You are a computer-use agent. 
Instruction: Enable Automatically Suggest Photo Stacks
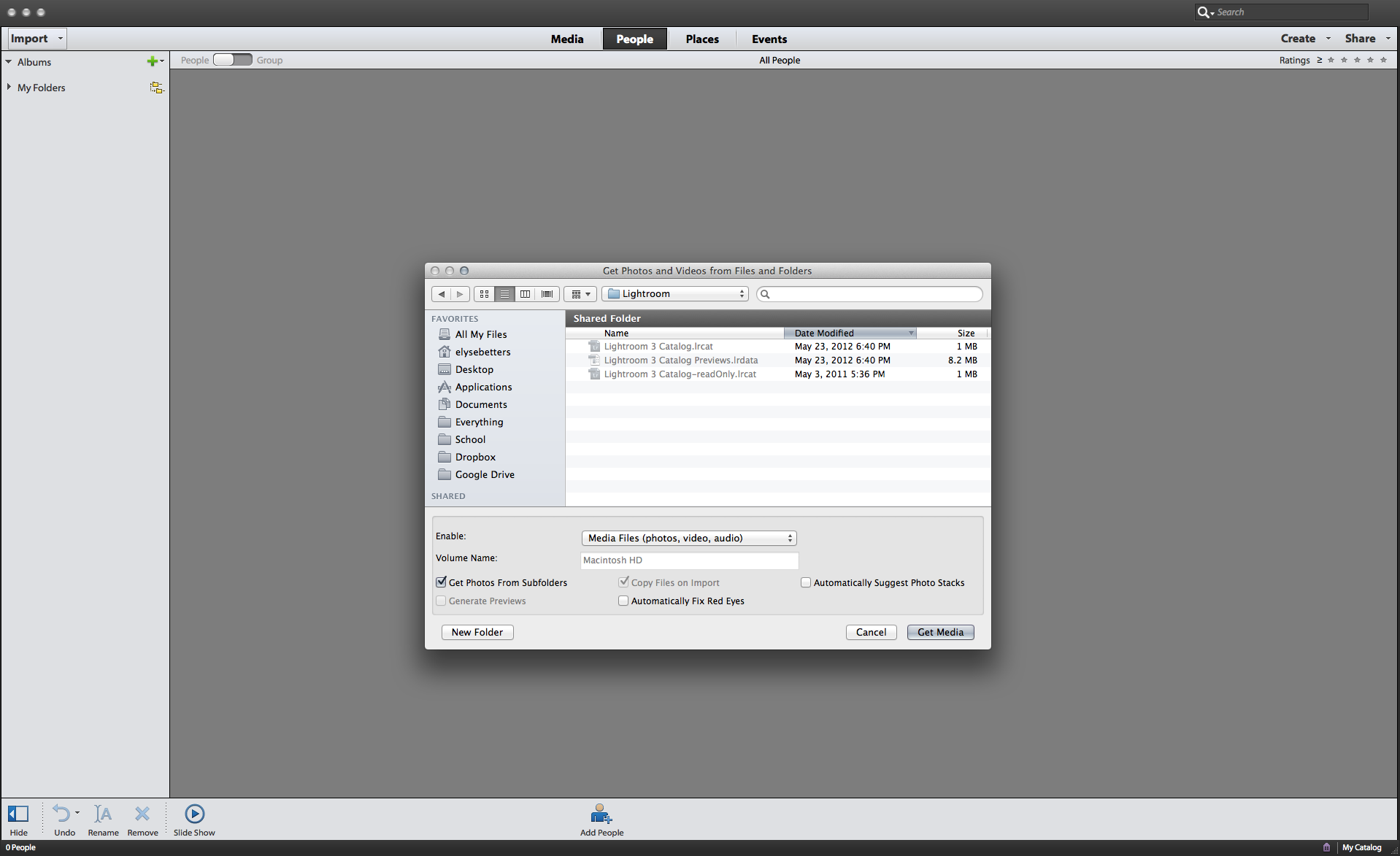click(806, 582)
